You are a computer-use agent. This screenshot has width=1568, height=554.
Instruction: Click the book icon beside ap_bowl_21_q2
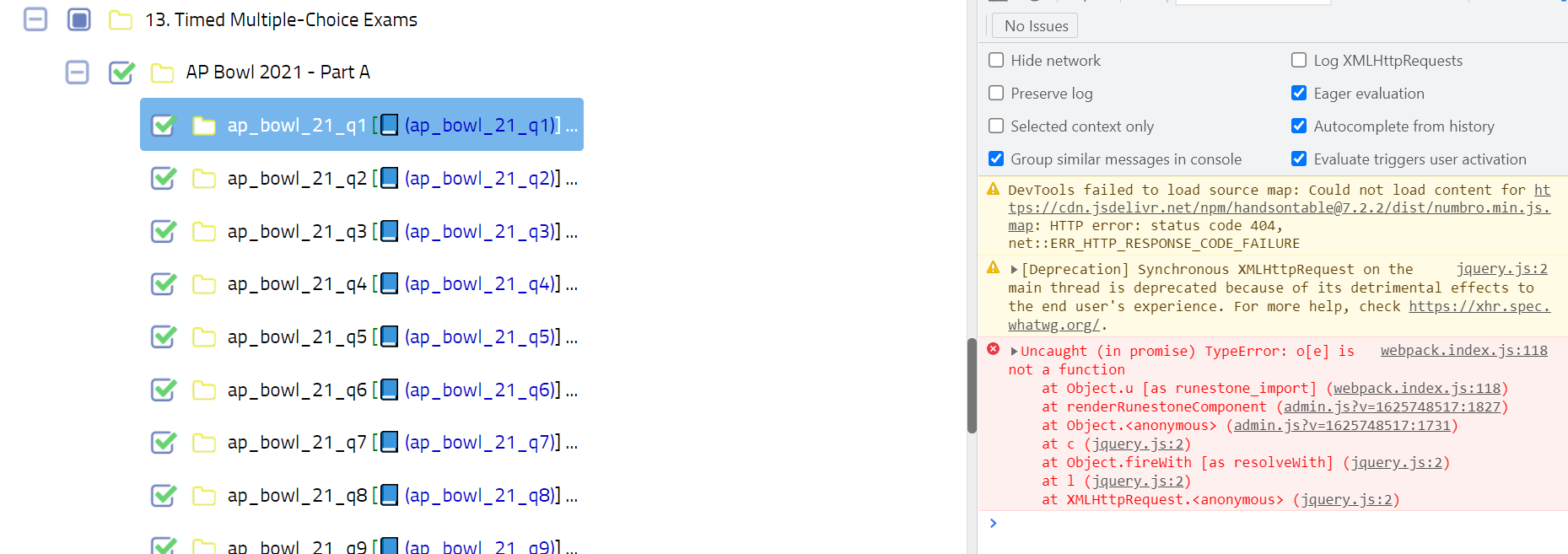tap(389, 179)
